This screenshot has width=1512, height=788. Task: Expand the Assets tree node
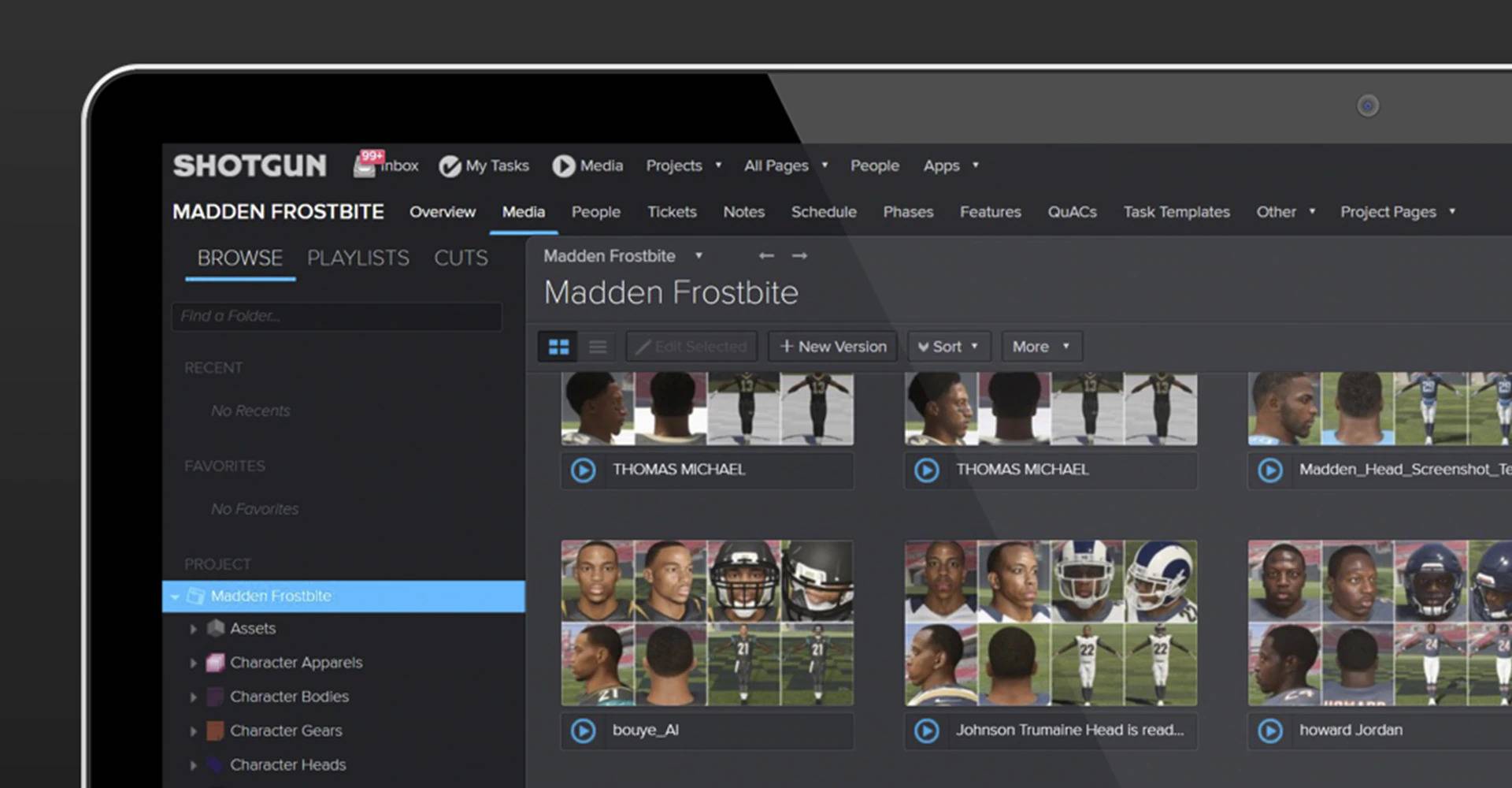(193, 629)
